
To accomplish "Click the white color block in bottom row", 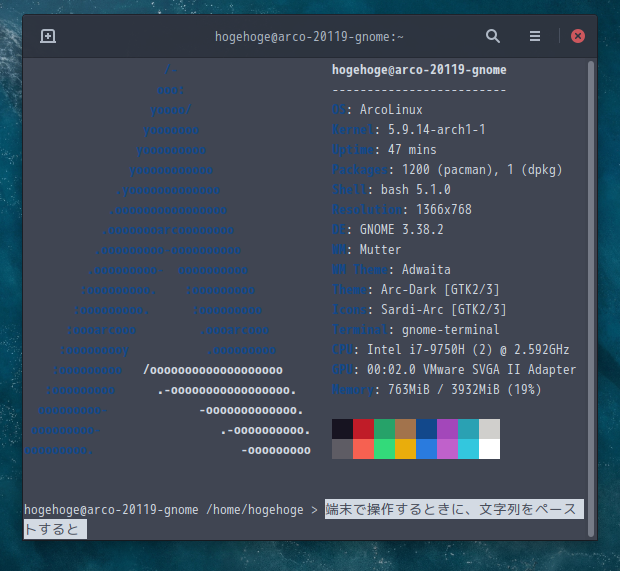I will pyautogui.click(x=489, y=449).
